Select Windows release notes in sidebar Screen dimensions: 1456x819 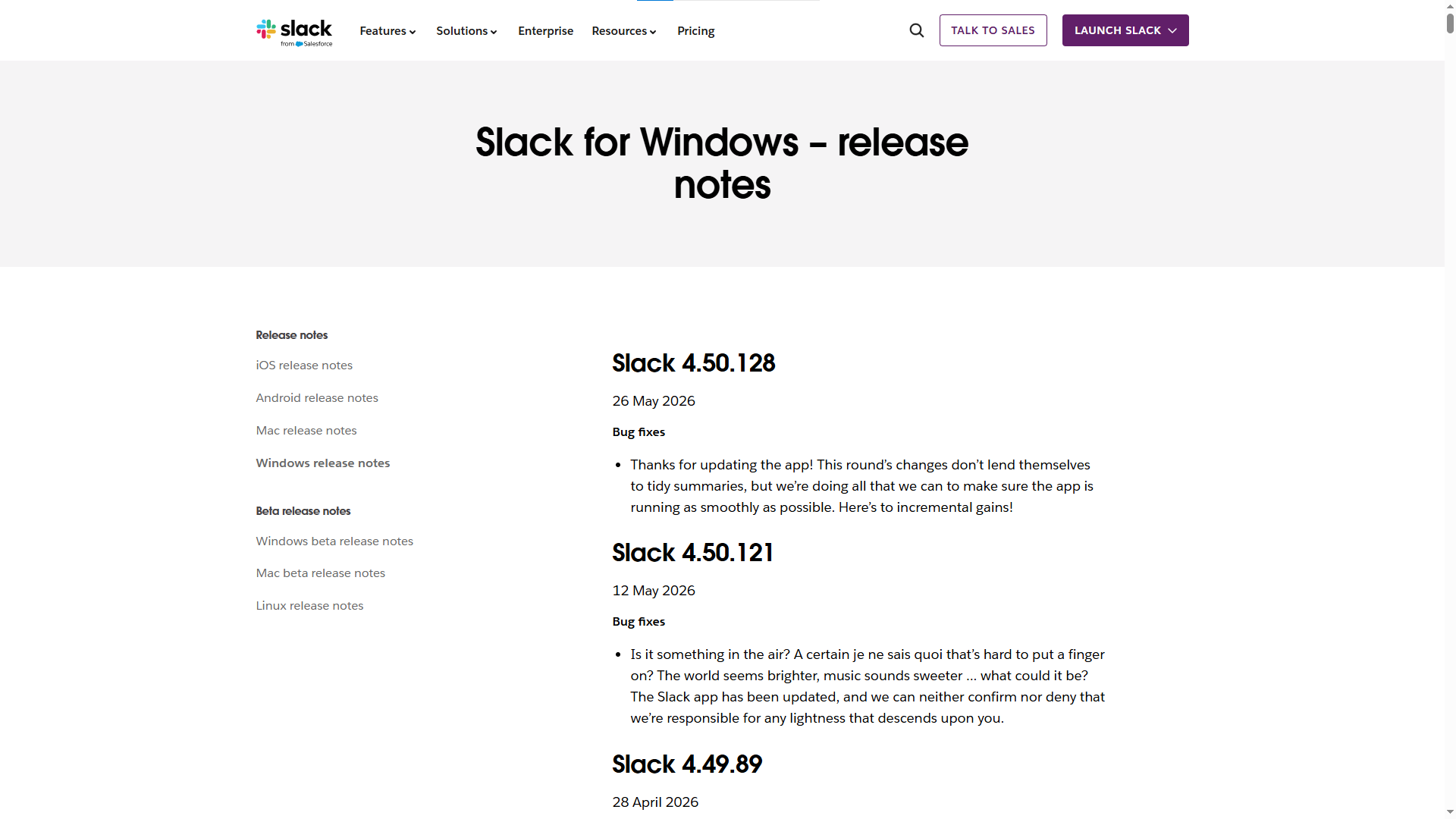click(323, 463)
